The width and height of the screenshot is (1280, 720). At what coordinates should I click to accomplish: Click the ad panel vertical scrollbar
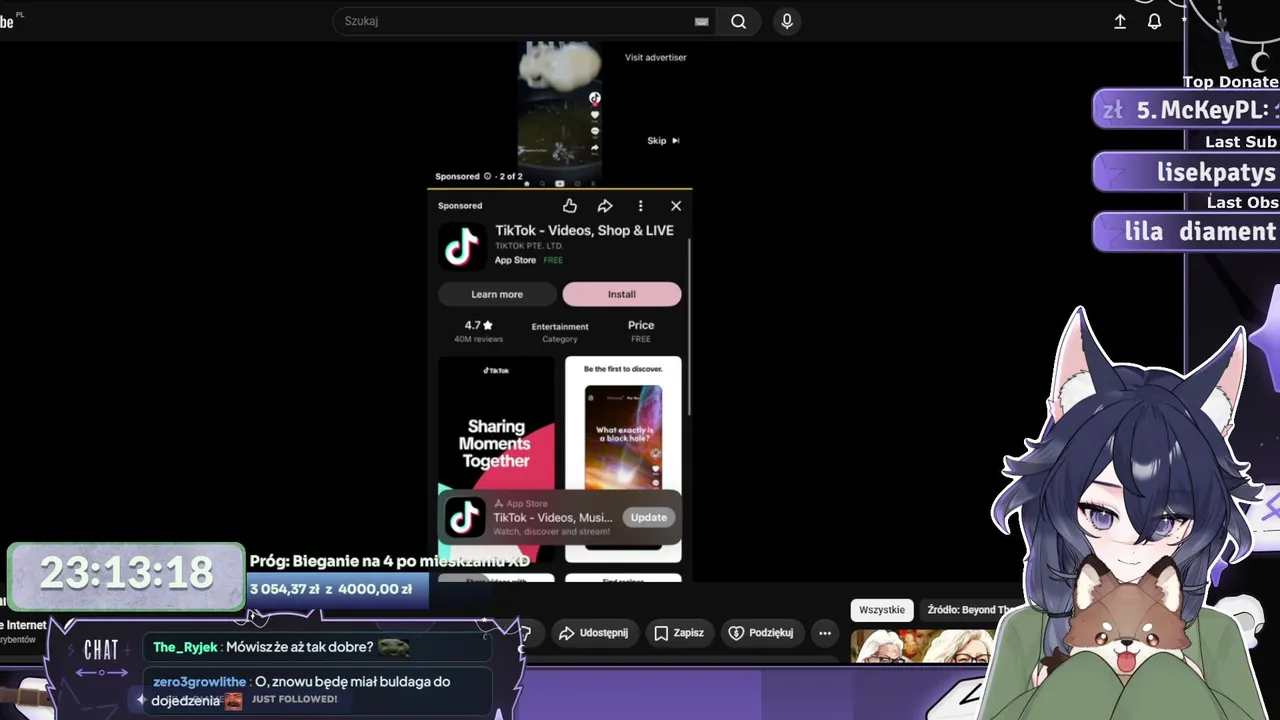coord(689,328)
